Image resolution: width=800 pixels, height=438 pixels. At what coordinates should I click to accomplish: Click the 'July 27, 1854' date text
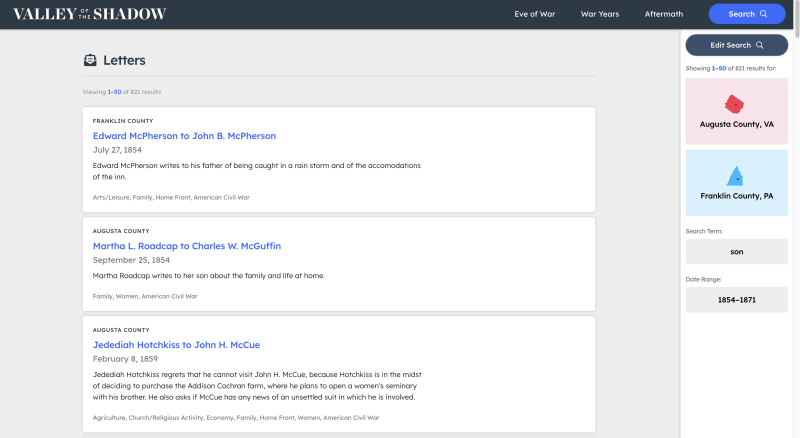(117, 150)
